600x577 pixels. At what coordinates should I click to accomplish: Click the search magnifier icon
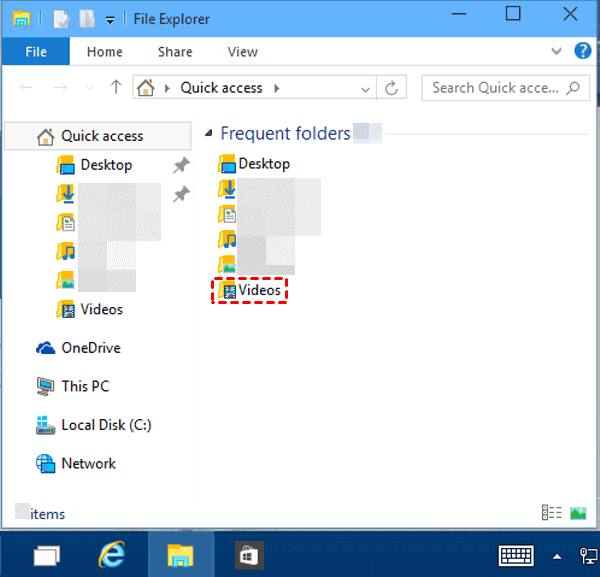pos(573,88)
